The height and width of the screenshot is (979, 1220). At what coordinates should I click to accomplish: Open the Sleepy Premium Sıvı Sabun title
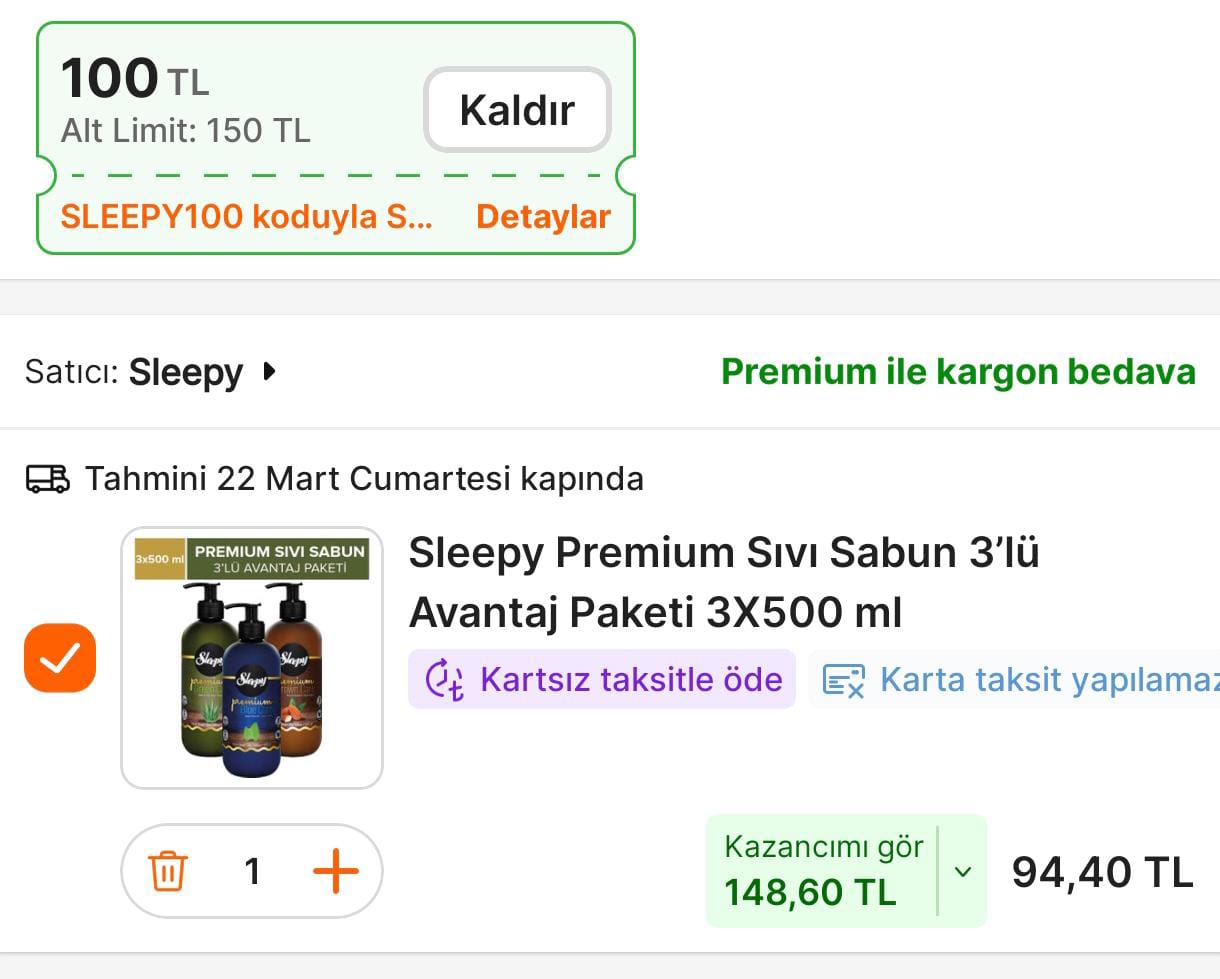pyautogui.click(x=724, y=582)
